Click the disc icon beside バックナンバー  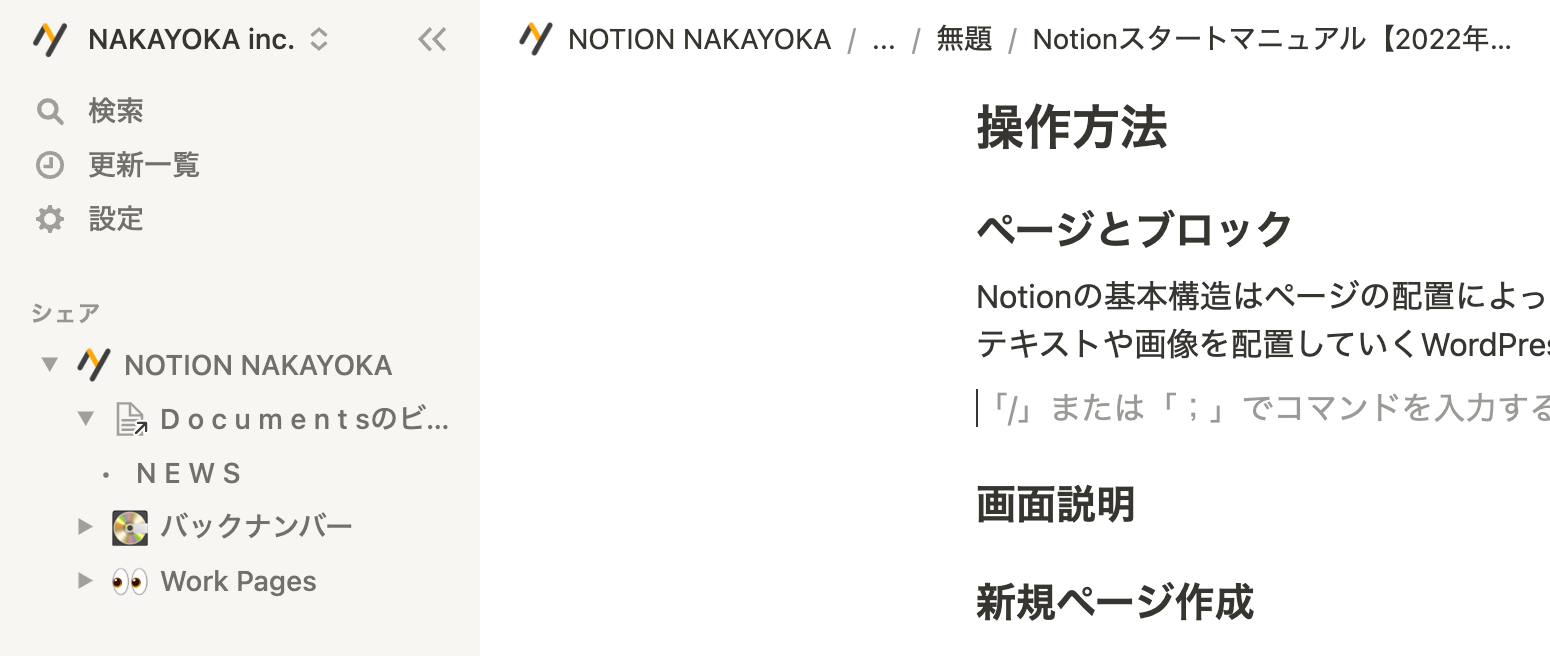[130, 527]
